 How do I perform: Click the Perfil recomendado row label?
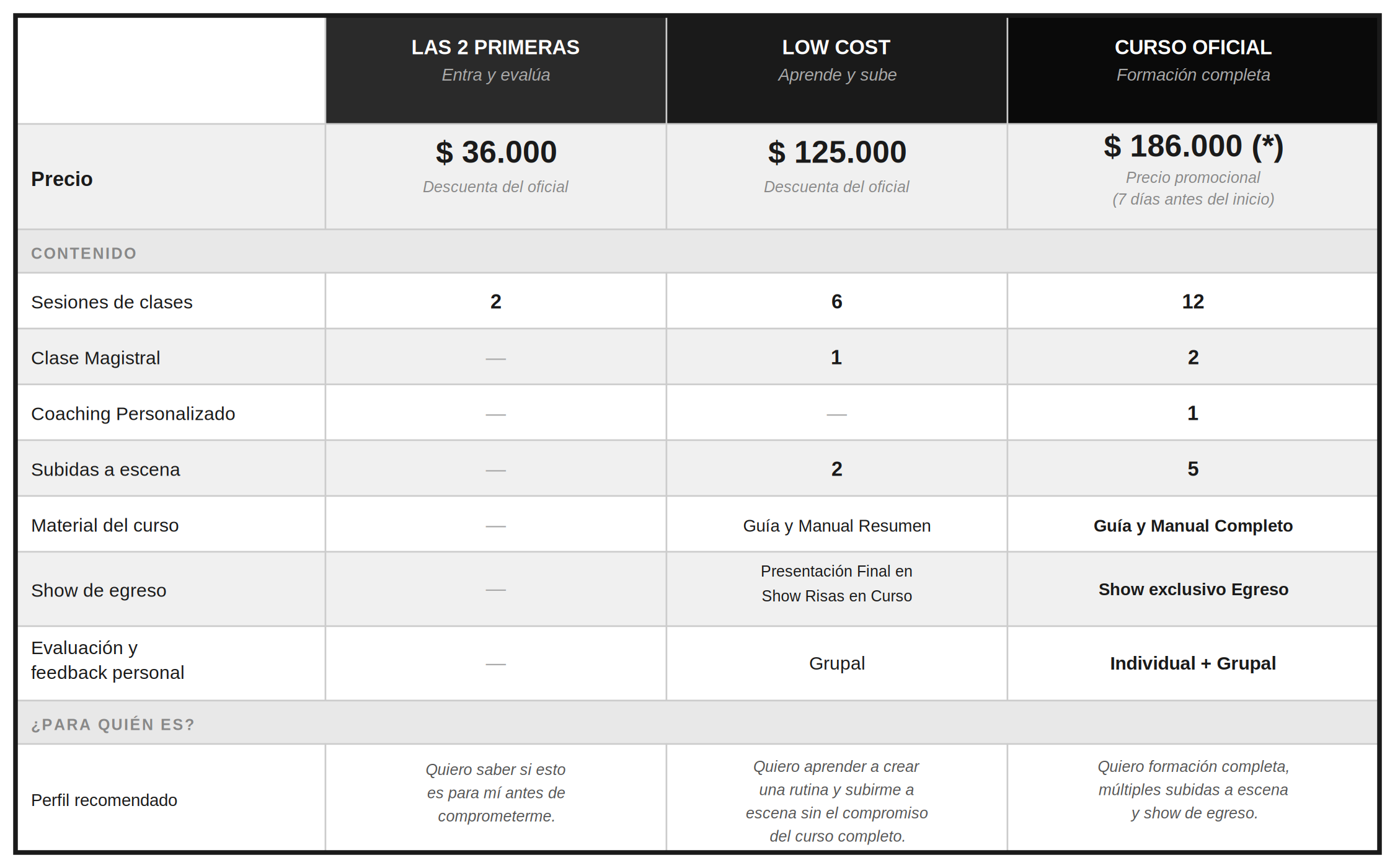[x=104, y=800]
